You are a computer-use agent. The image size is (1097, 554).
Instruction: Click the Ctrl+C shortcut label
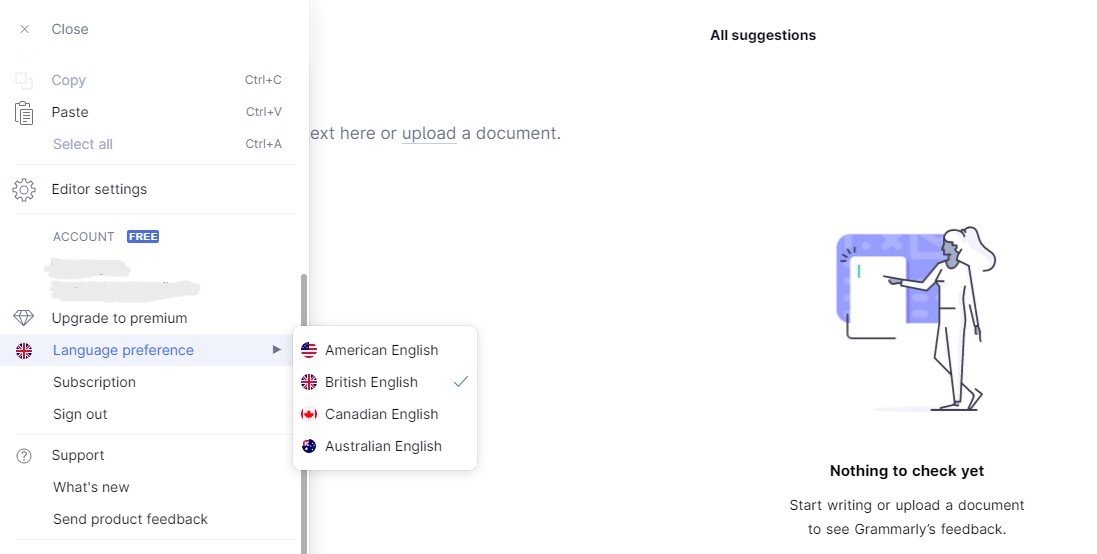pyautogui.click(x=263, y=80)
